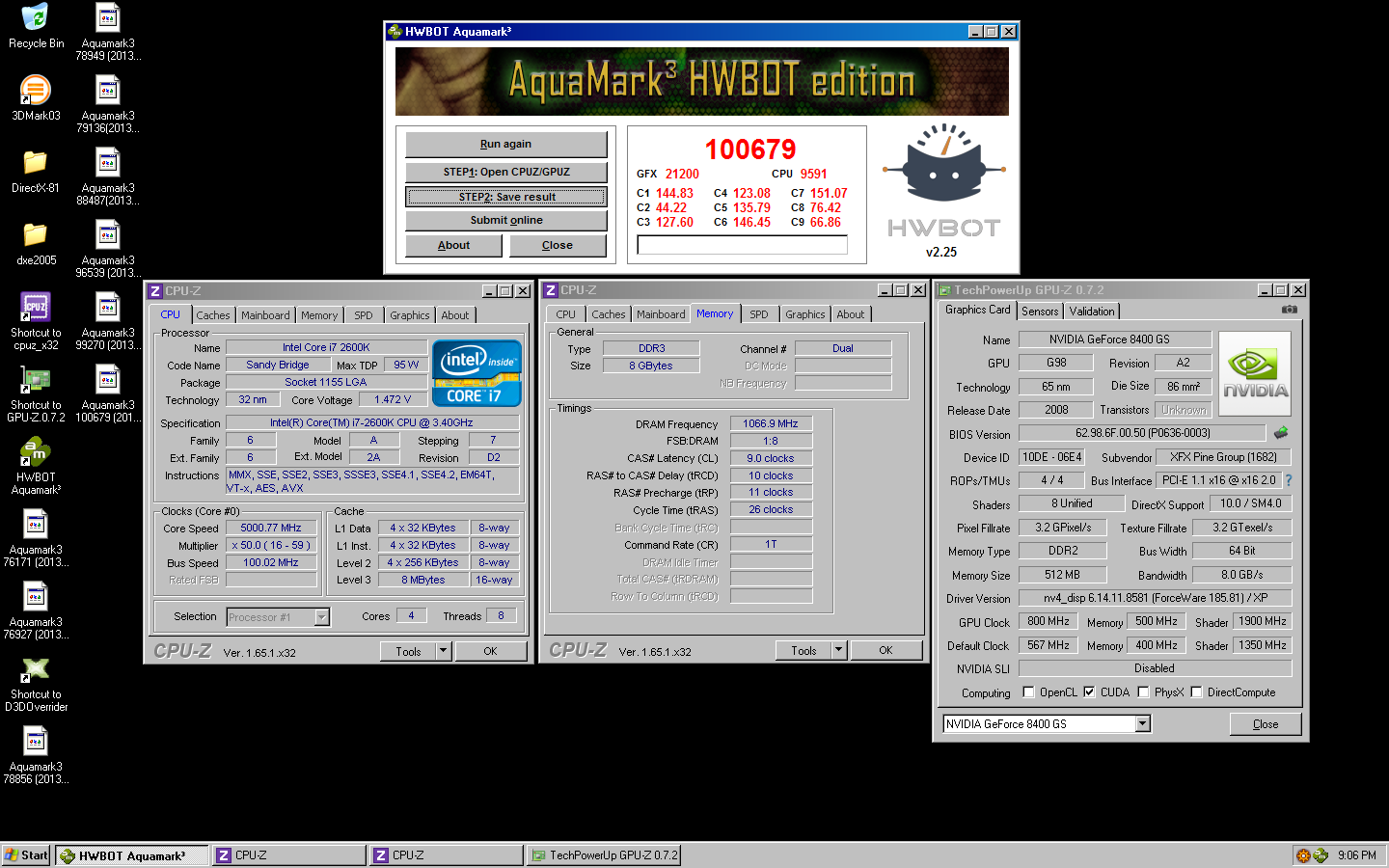Click the Run again button
This screenshot has width=1389, height=868.
pos(506,145)
